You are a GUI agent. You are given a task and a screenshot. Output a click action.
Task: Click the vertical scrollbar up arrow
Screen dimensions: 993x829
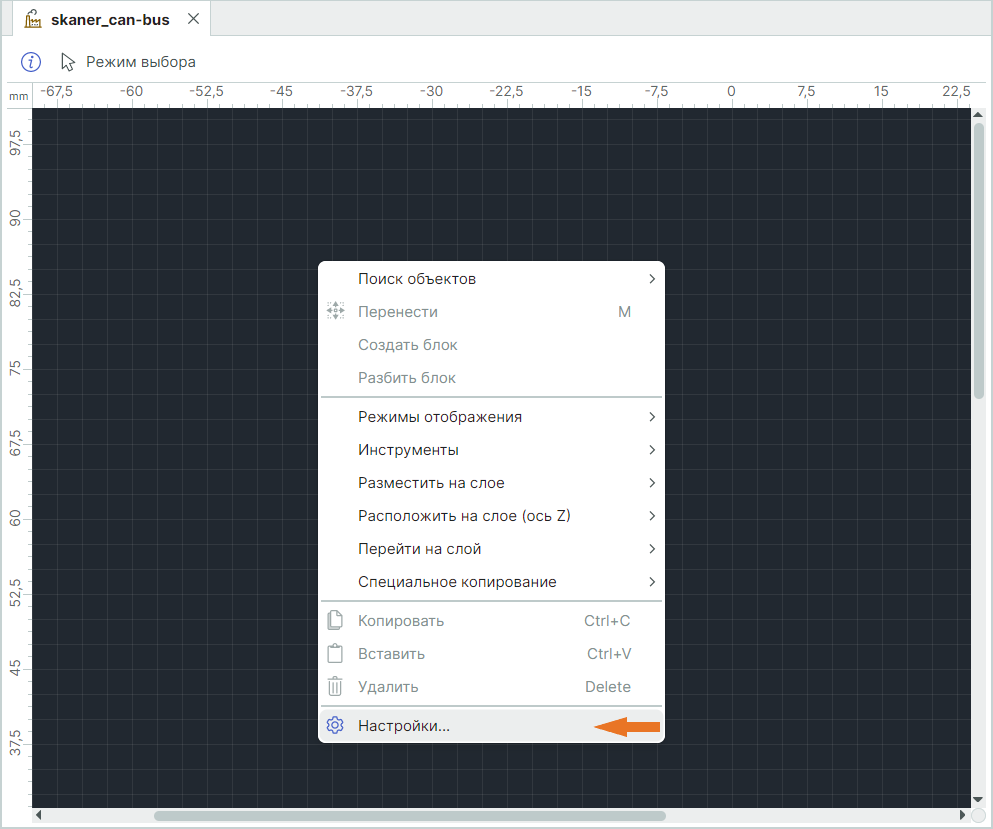point(978,115)
